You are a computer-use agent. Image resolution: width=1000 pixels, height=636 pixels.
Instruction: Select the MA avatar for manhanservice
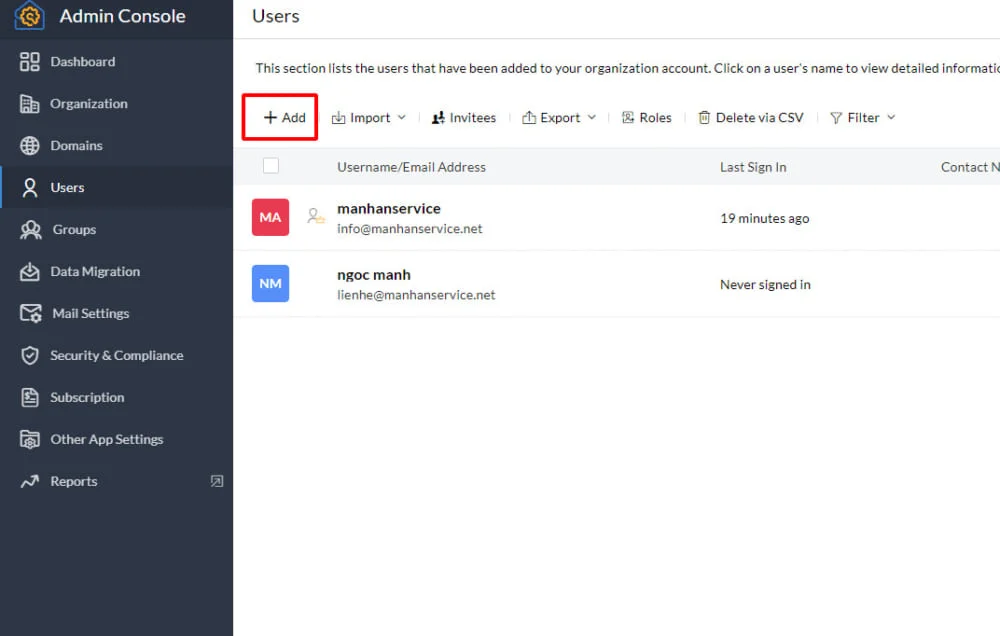[x=270, y=217]
